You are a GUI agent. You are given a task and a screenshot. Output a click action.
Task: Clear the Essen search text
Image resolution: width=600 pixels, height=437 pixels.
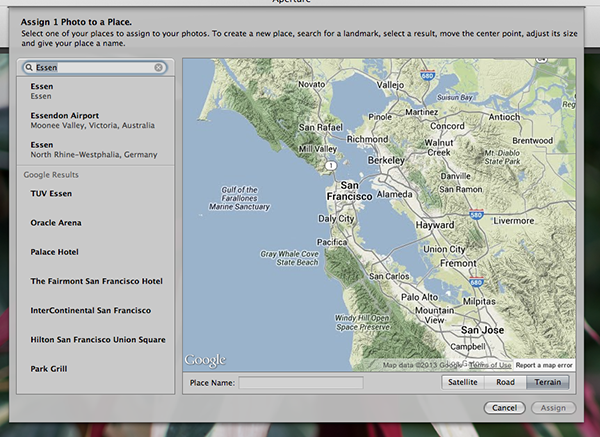pyautogui.click(x=158, y=68)
